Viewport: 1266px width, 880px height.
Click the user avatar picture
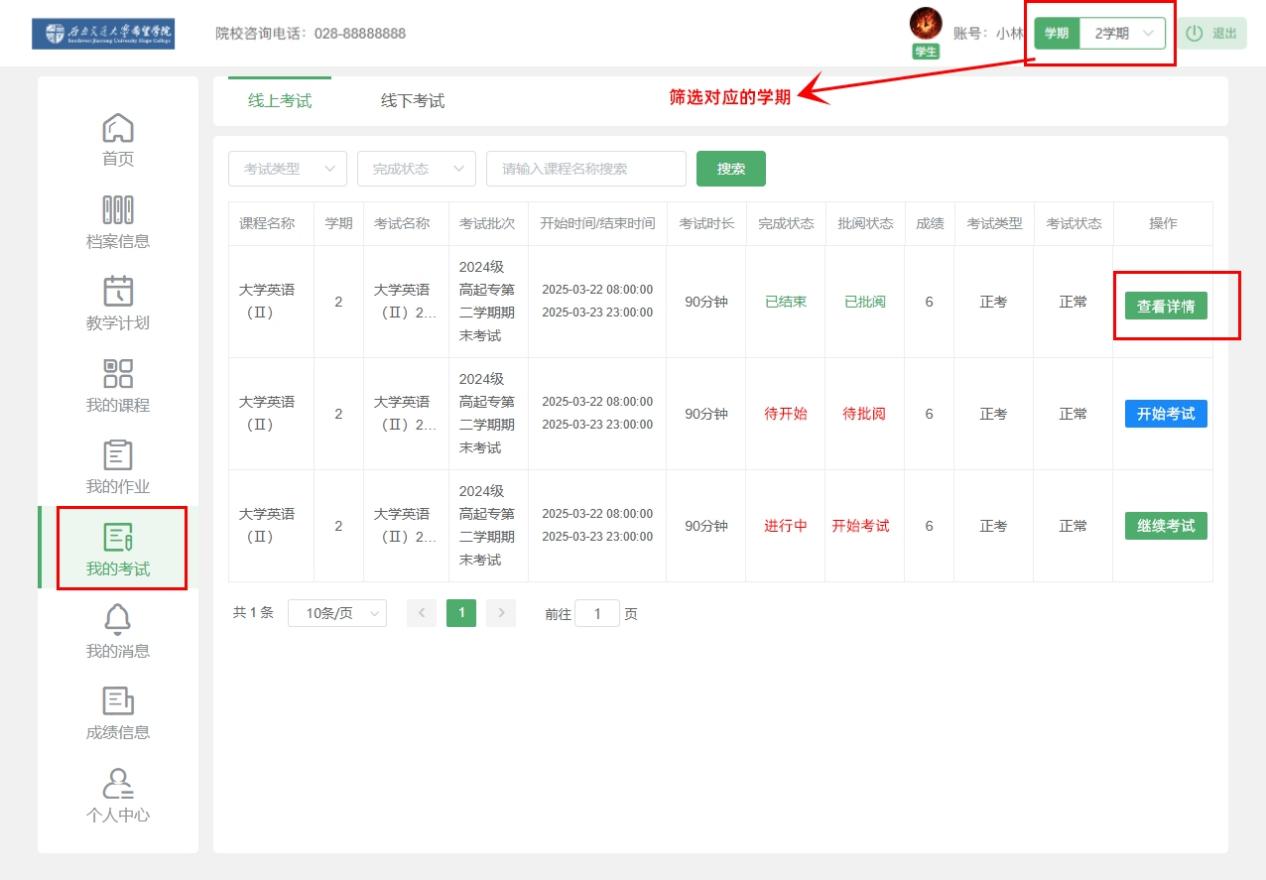(926, 24)
